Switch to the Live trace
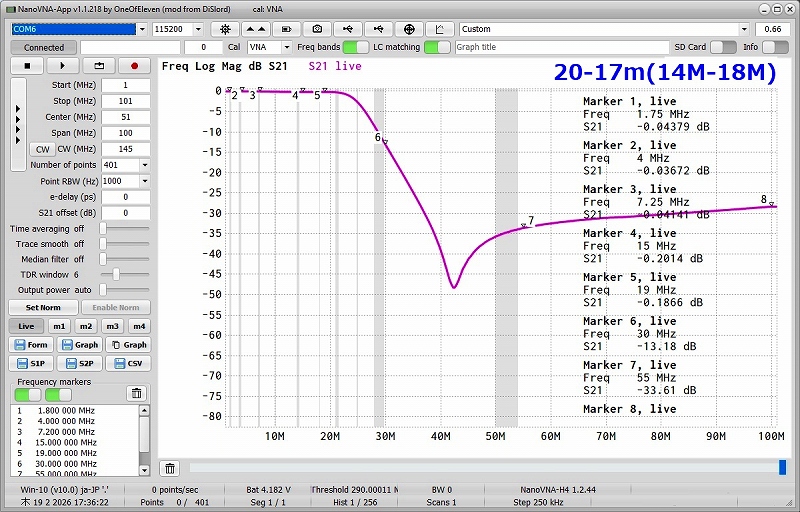Image resolution: width=800 pixels, height=512 pixels. [x=26, y=326]
